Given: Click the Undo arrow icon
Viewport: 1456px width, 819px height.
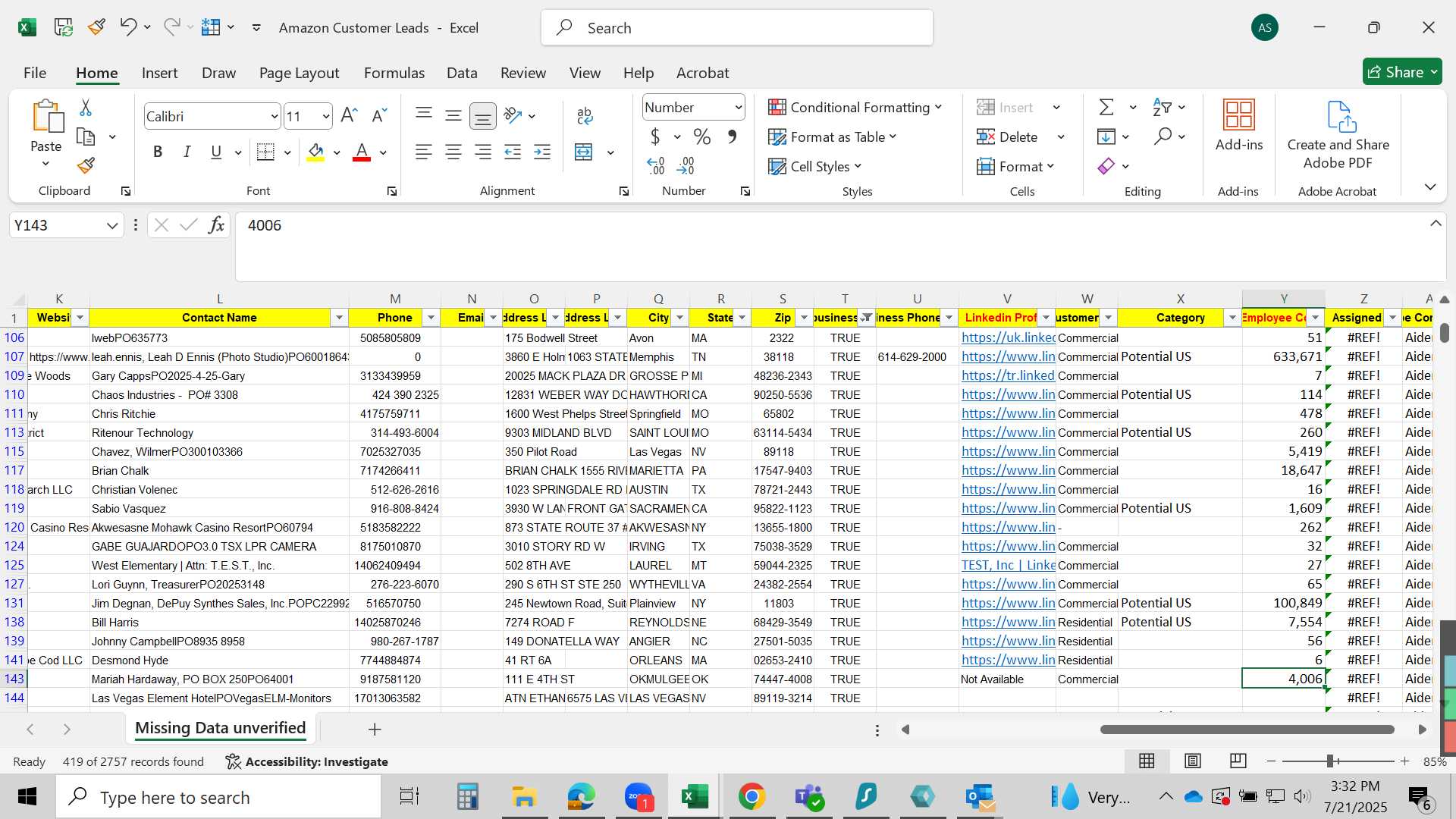Looking at the screenshot, I should pyautogui.click(x=127, y=27).
